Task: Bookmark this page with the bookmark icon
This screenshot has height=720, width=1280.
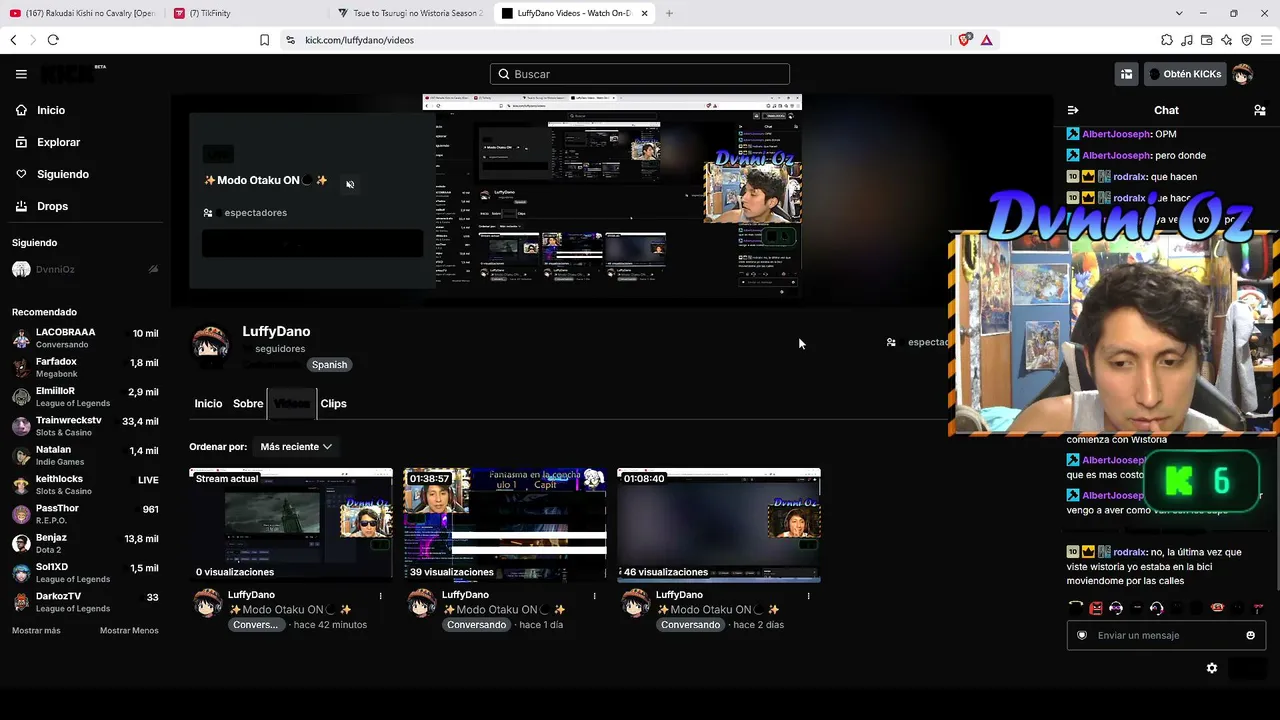Action: tap(264, 40)
